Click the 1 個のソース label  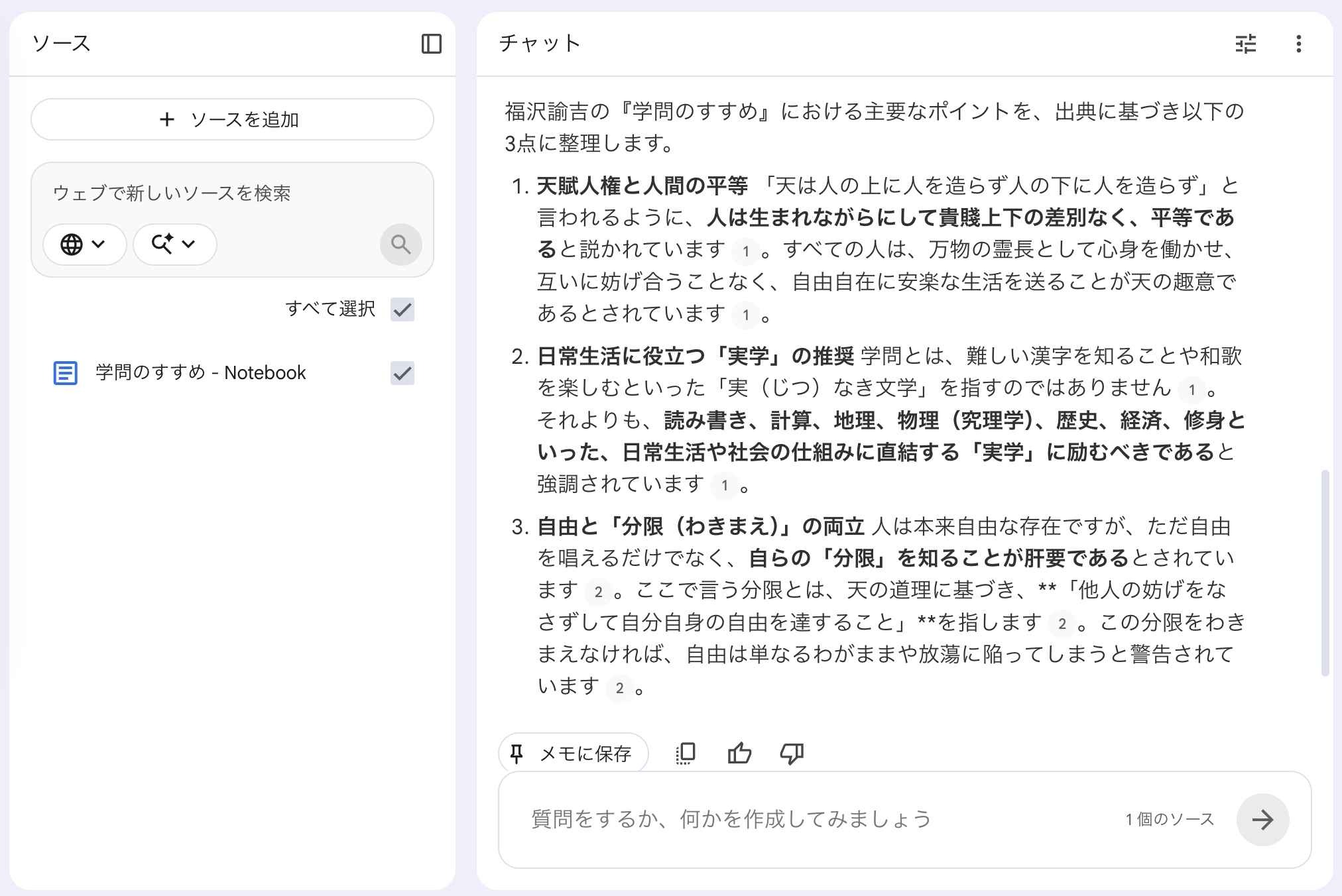(x=1170, y=820)
